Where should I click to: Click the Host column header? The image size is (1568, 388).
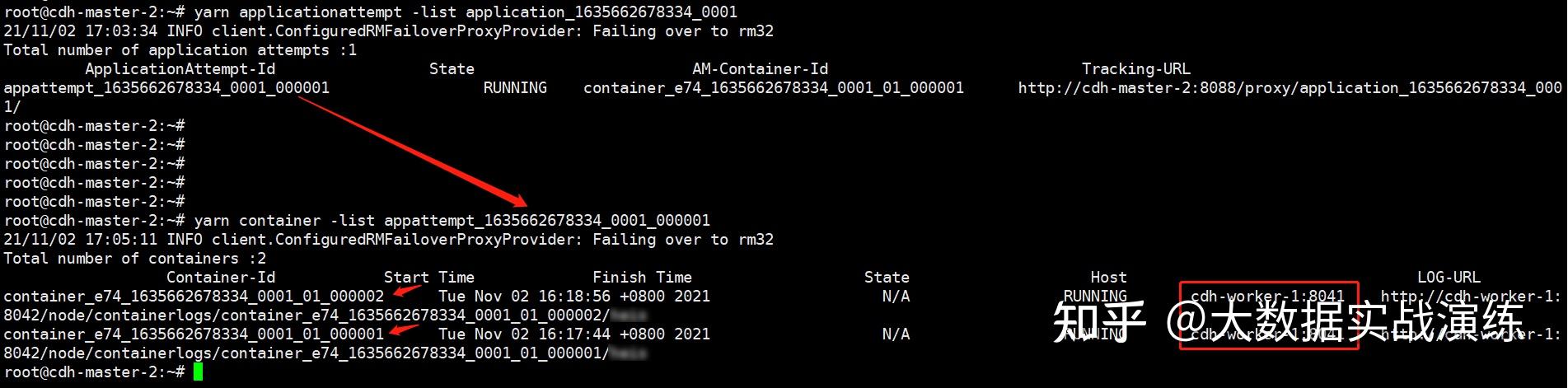[1108, 278]
